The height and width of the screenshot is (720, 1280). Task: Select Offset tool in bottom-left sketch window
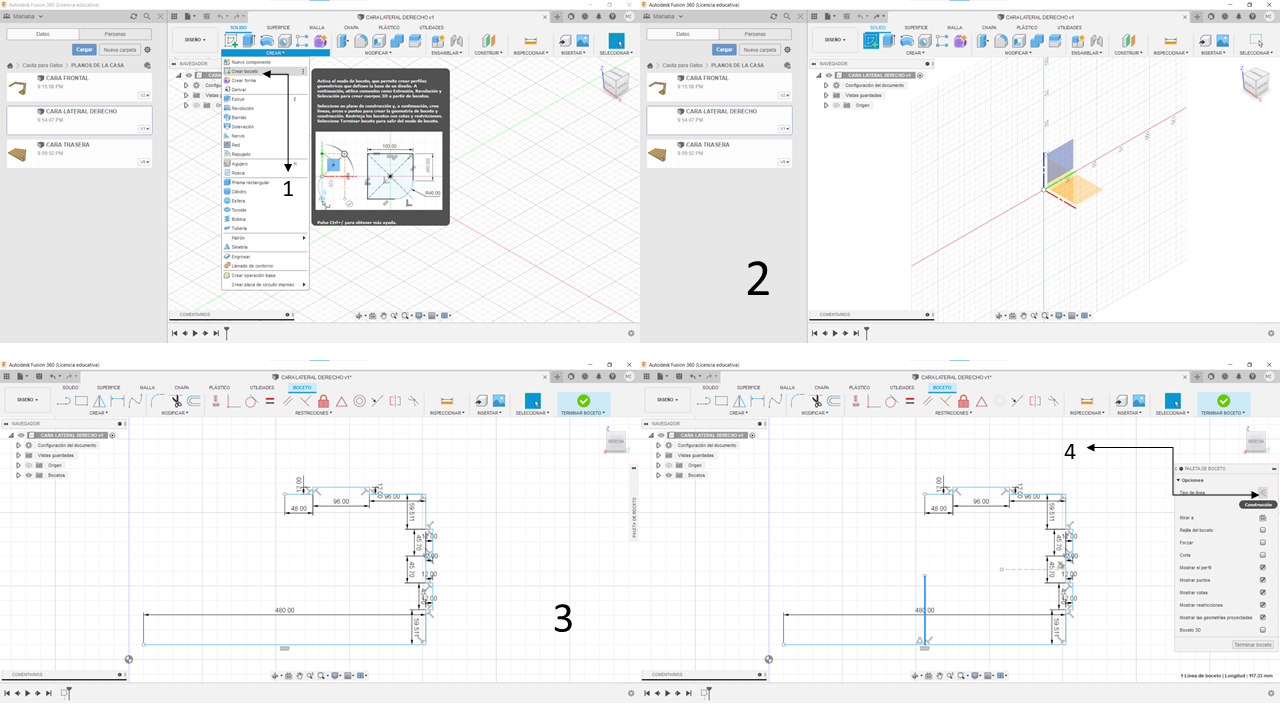pos(194,401)
